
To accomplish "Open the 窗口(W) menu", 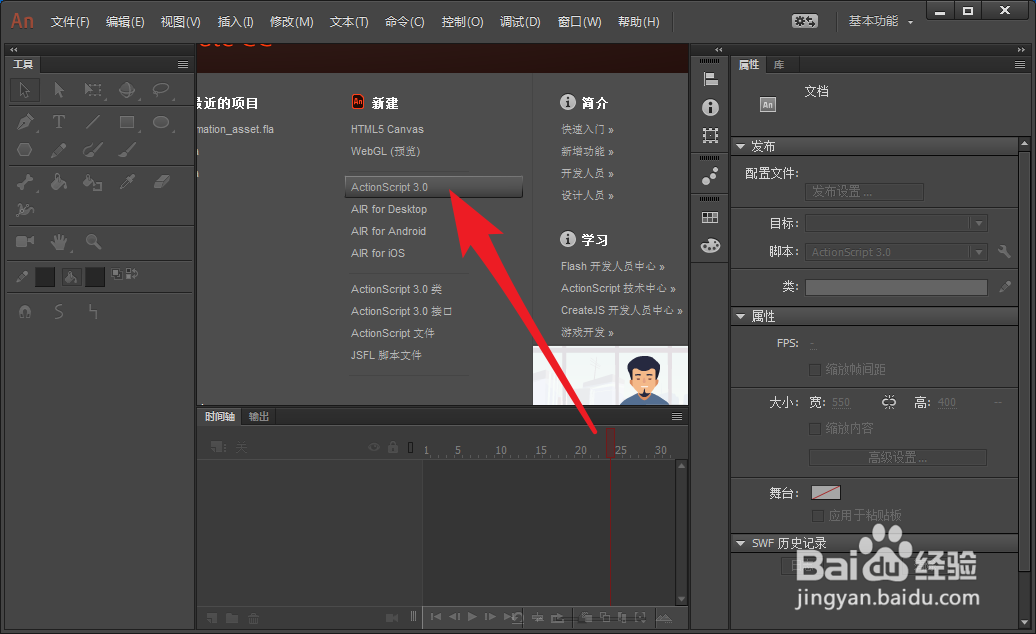I will pyautogui.click(x=579, y=22).
